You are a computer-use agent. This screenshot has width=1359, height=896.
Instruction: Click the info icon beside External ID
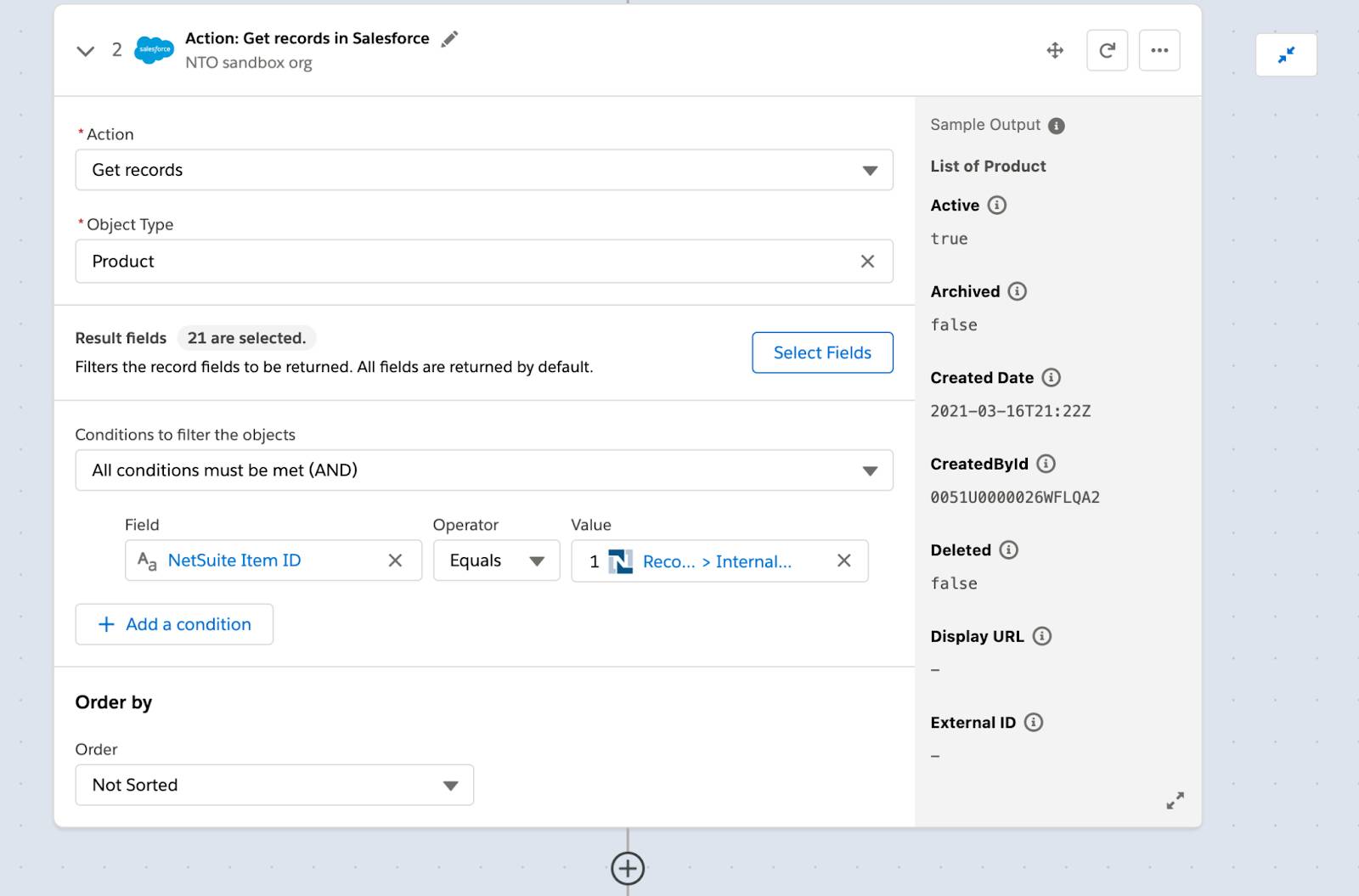point(1034,723)
